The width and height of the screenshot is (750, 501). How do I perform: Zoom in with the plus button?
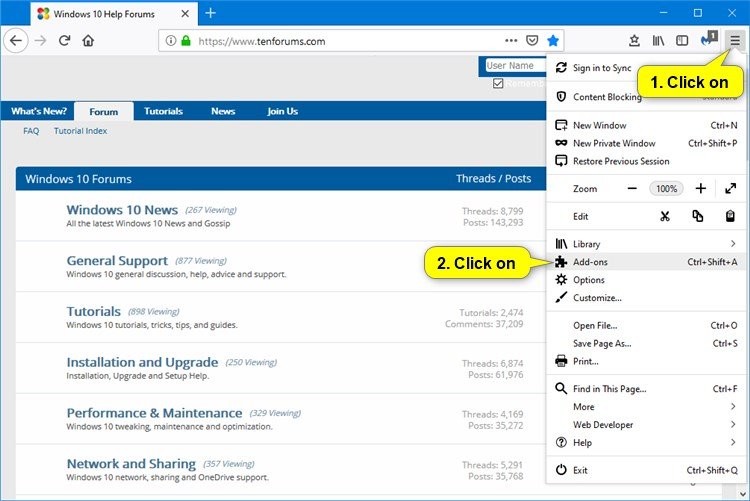pyautogui.click(x=701, y=189)
